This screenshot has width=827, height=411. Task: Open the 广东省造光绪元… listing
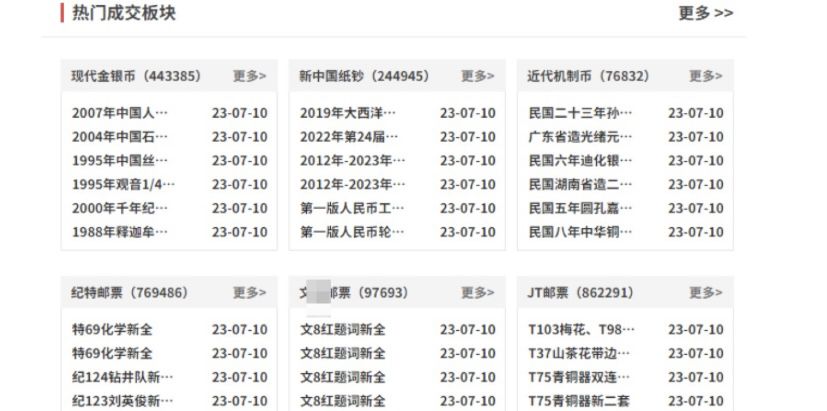[580, 137]
